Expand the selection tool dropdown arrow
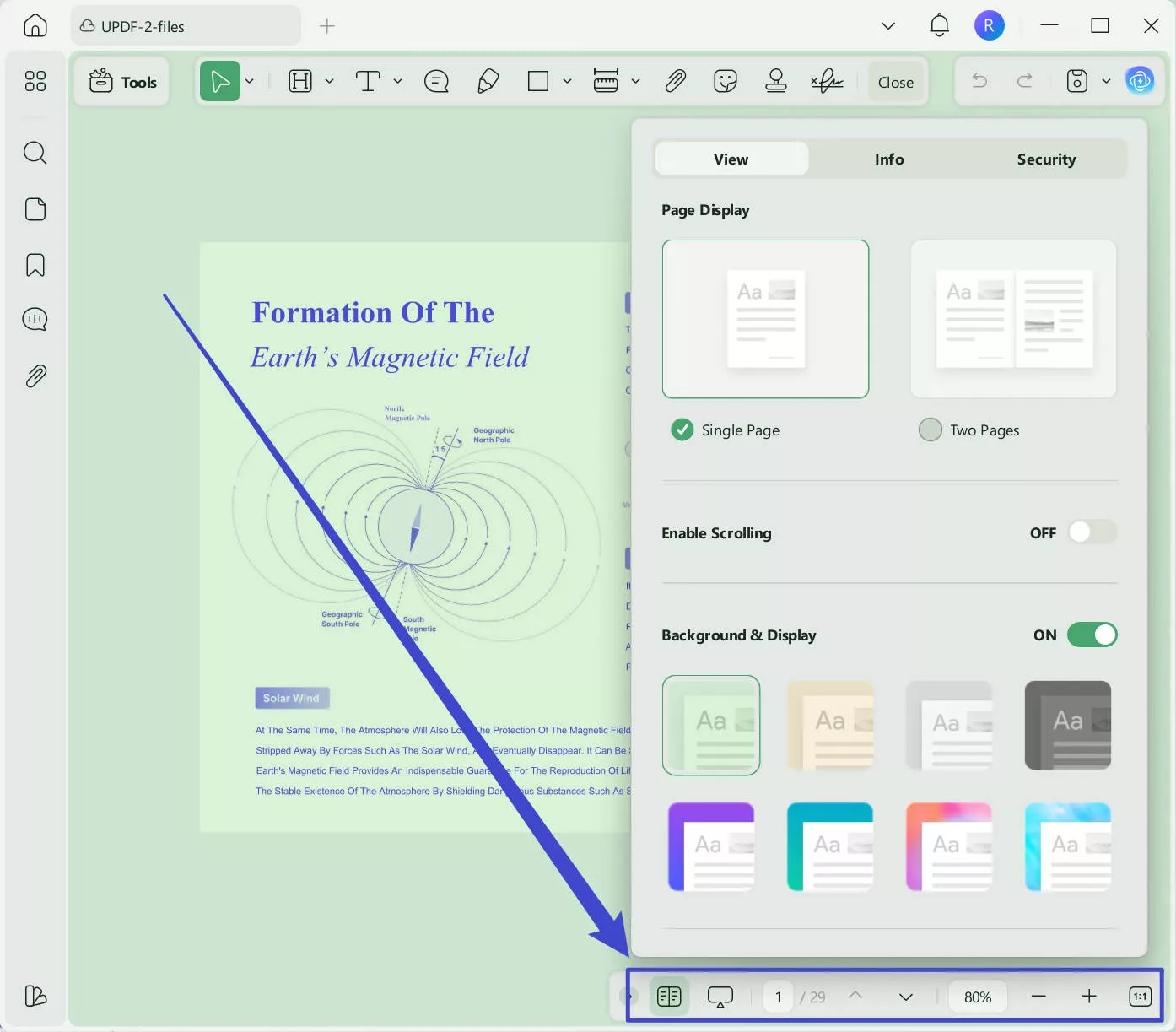 tap(250, 82)
